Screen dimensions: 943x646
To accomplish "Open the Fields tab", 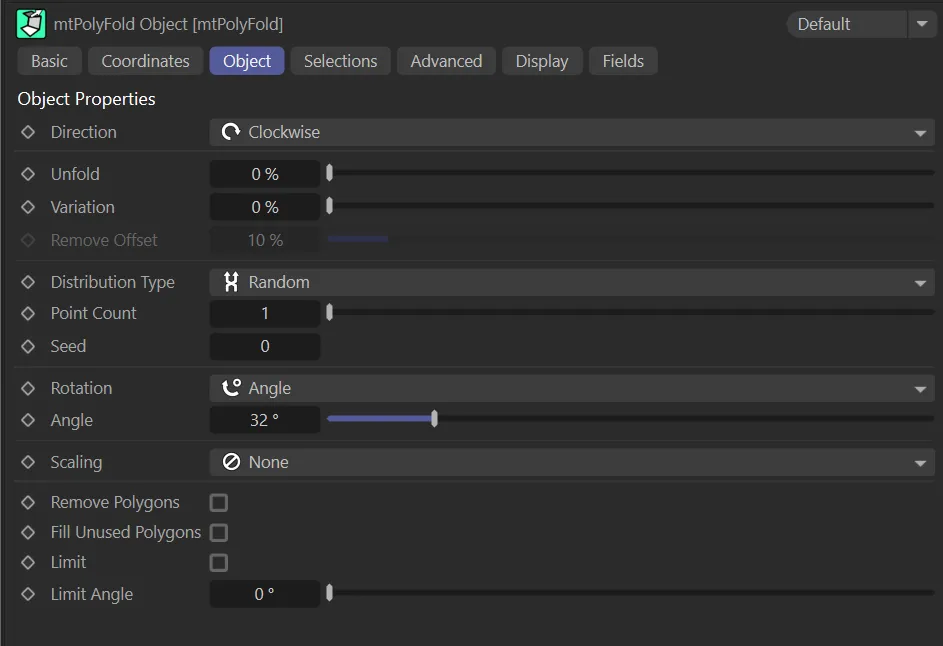I will pos(623,61).
